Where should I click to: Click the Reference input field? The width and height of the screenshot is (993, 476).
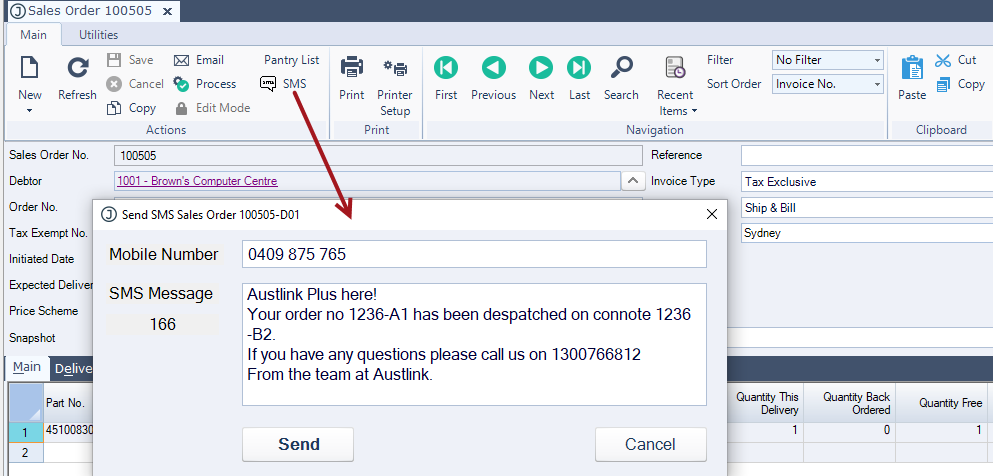(x=866, y=155)
